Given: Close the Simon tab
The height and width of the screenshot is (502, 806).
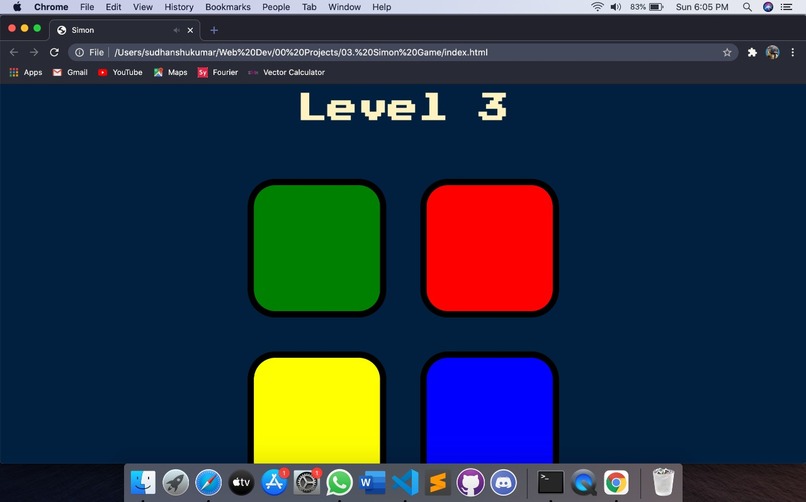Looking at the screenshot, I should click(190, 30).
